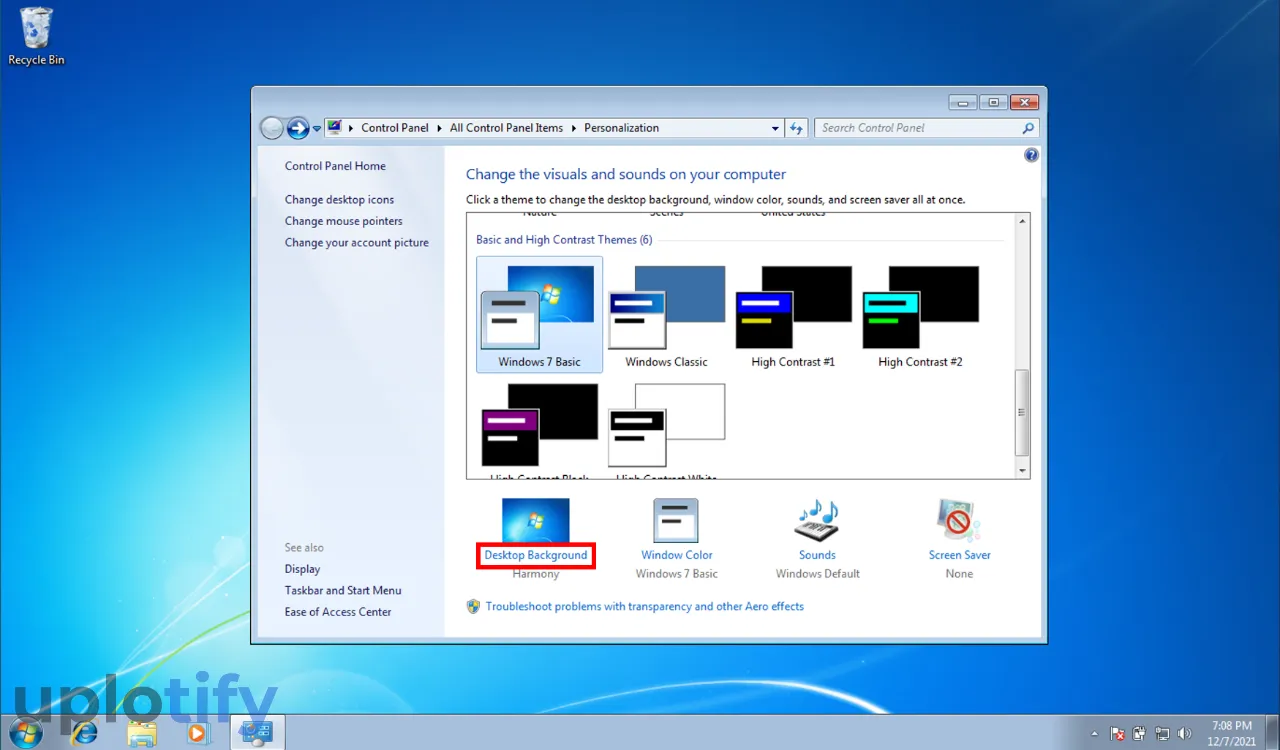Close the Personalization window
1280x750 pixels.
pos(1024,102)
